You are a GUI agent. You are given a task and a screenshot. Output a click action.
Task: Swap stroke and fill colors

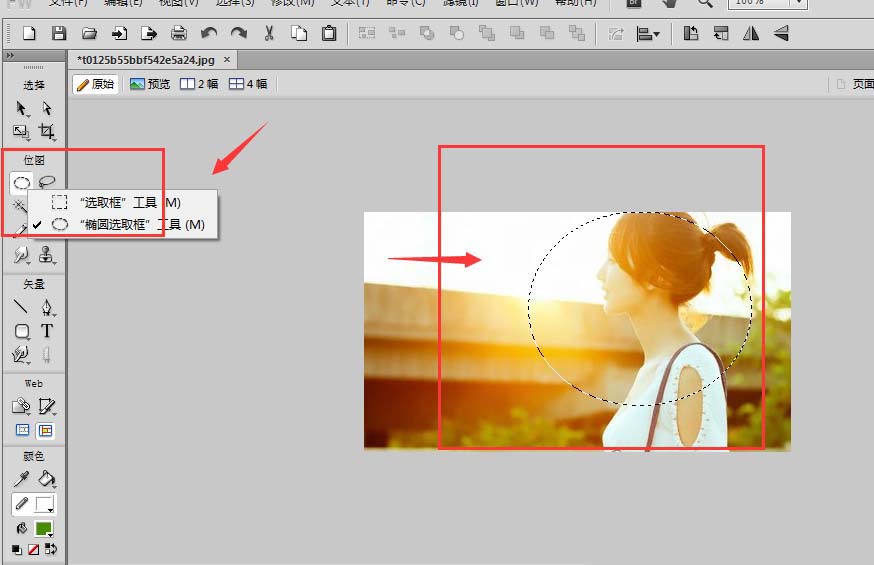(x=50, y=549)
